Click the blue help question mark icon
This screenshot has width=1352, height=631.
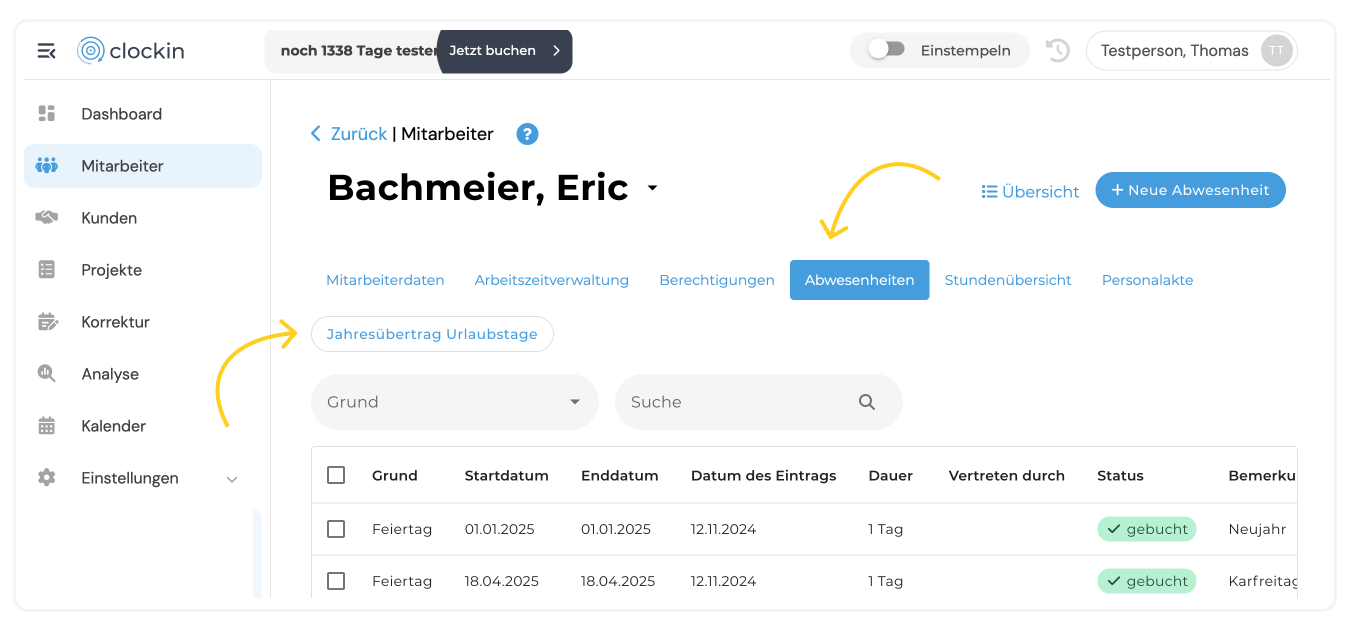click(527, 134)
